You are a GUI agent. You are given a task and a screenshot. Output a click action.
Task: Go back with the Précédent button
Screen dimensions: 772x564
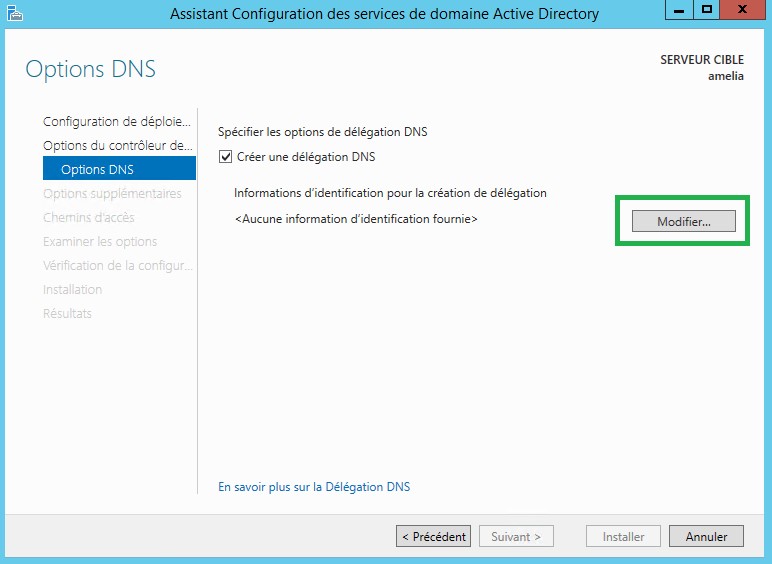tap(433, 537)
